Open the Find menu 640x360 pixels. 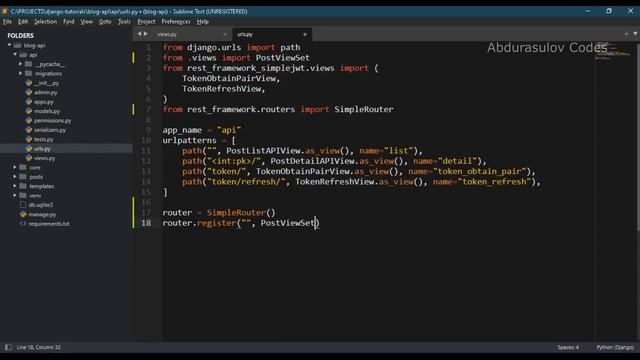(x=69, y=22)
